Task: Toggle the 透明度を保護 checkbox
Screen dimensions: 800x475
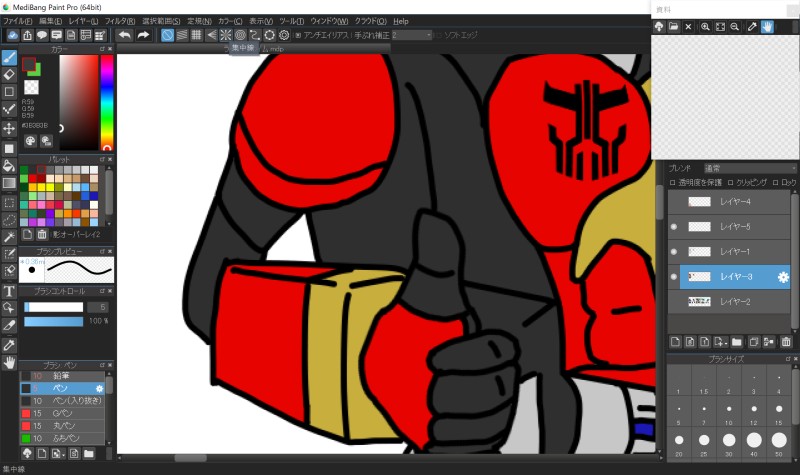Action: tap(672, 182)
